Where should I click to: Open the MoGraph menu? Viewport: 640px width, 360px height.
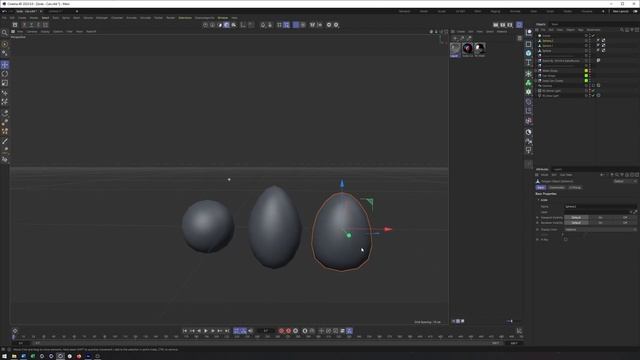pyautogui.click(x=102, y=18)
